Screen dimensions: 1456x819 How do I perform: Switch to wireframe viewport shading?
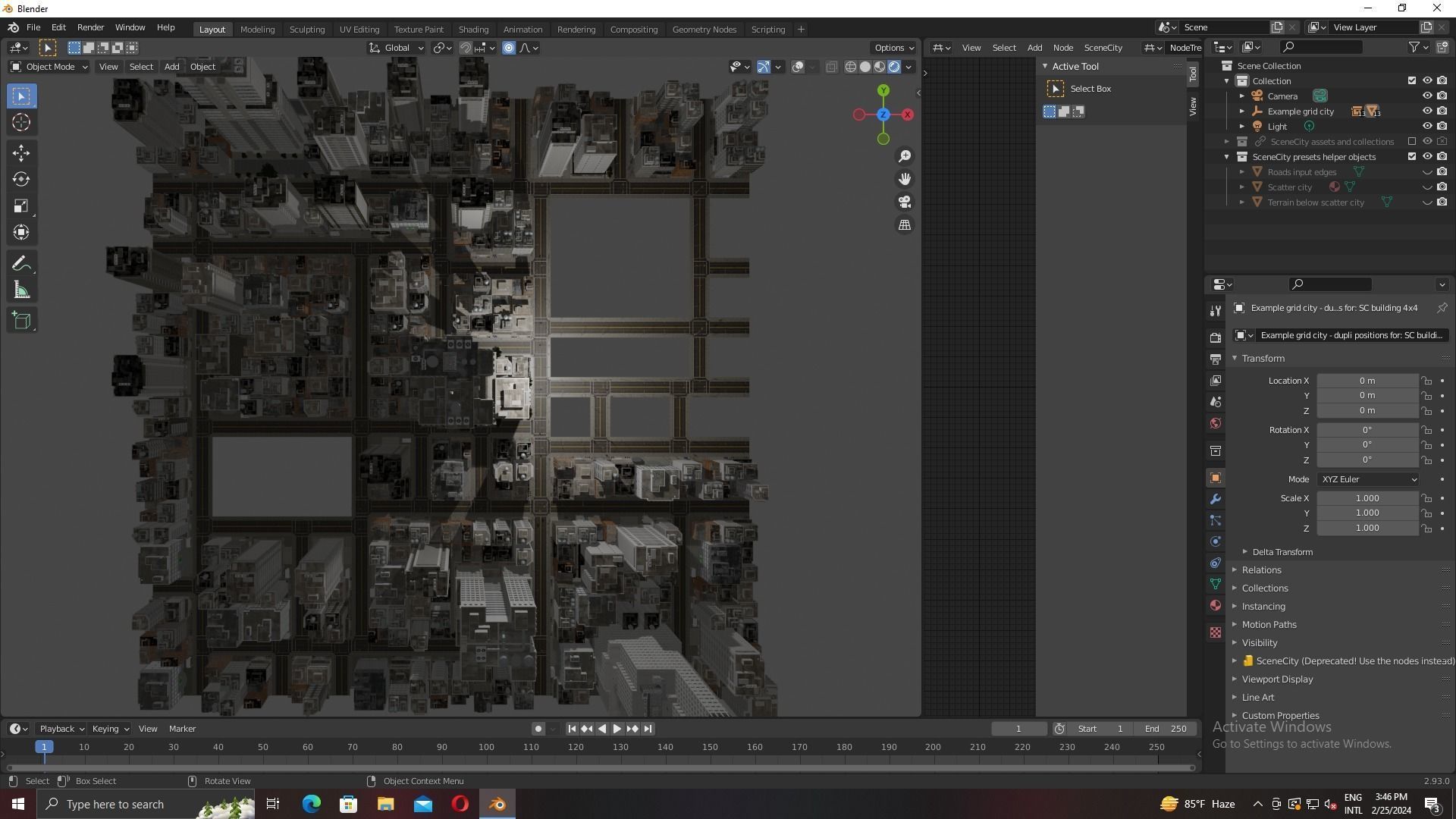[851, 67]
